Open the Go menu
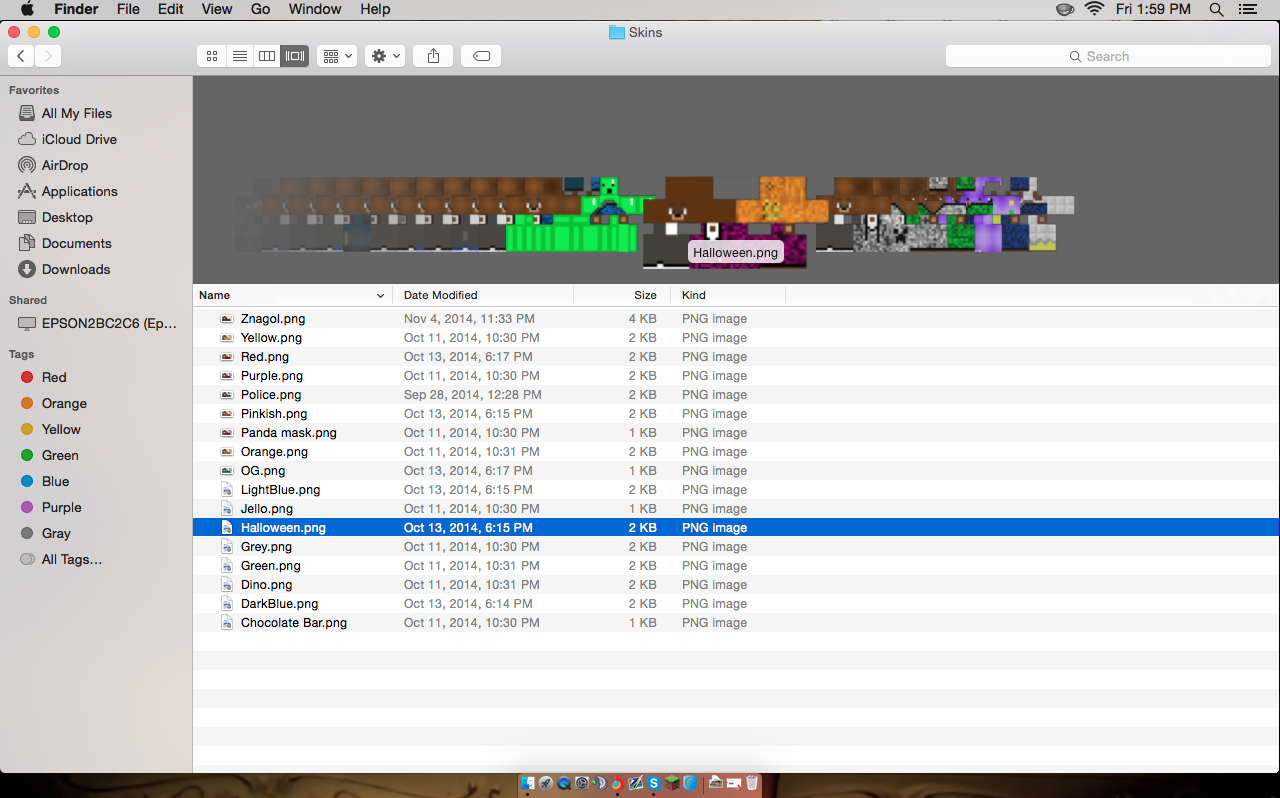This screenshot has height=798, width=1280. click(261, 9)
